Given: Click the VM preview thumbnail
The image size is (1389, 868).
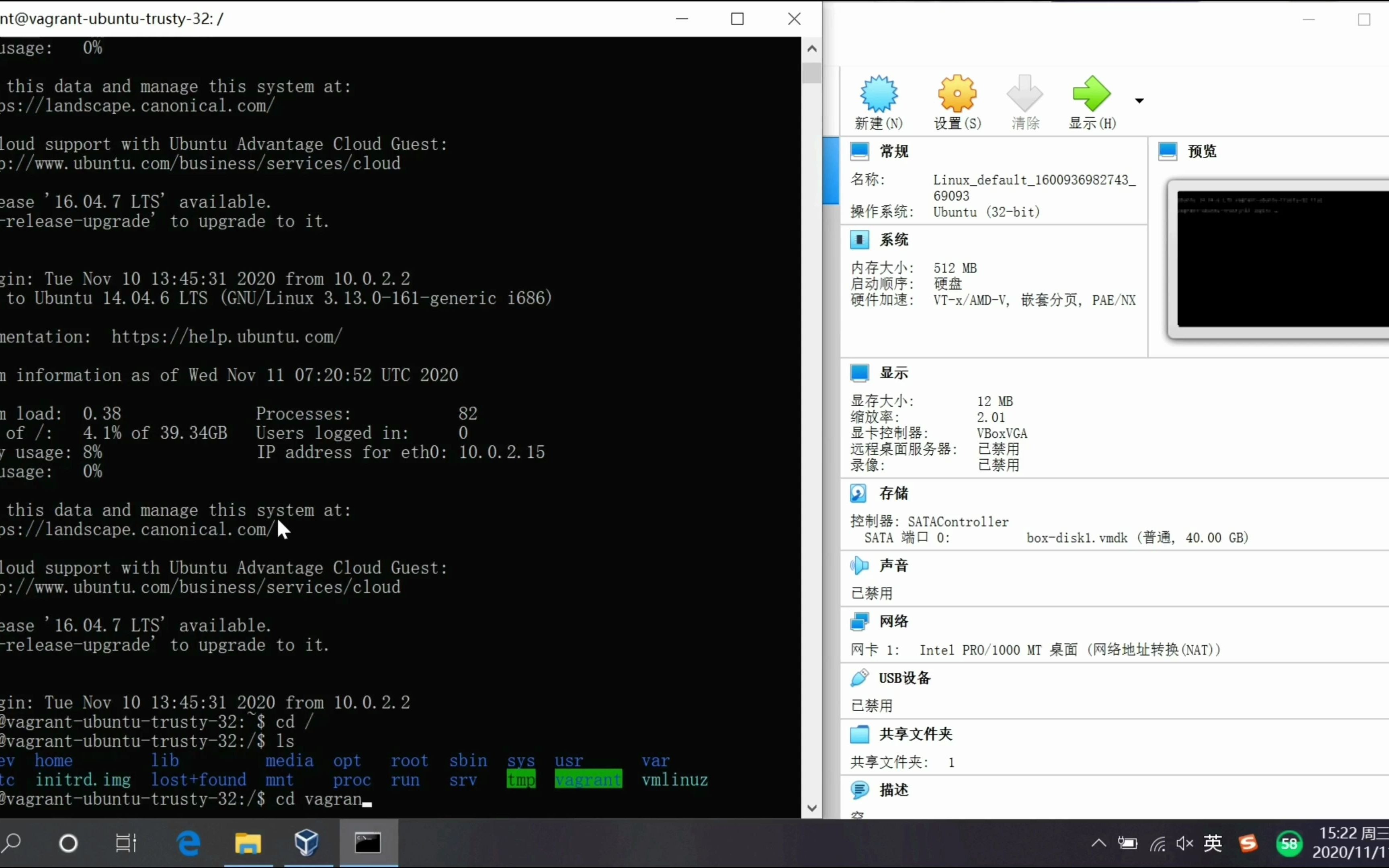Looking at the screenshot, I should tap(1281, 257).
